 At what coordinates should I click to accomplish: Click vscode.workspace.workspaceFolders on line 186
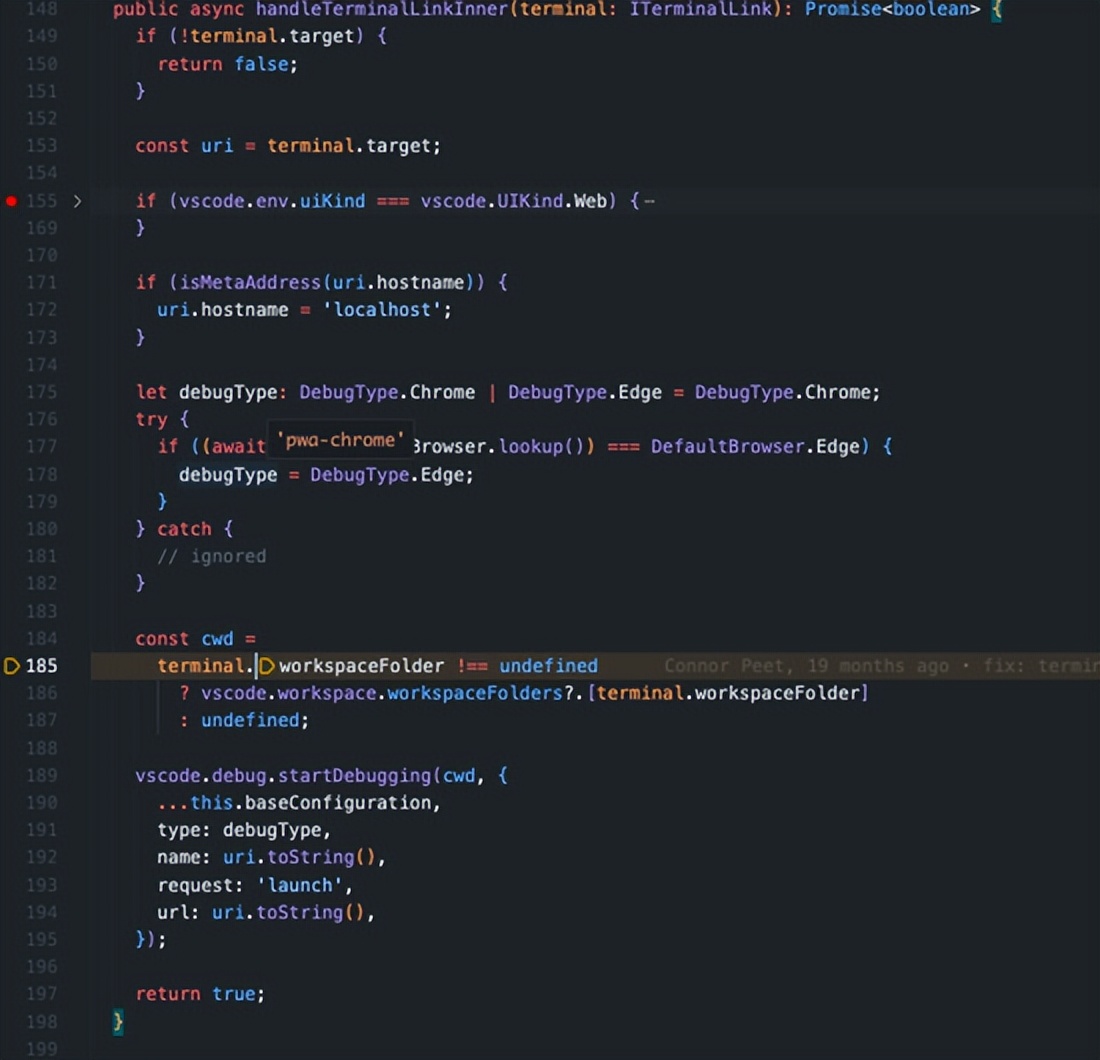point(382,693)
